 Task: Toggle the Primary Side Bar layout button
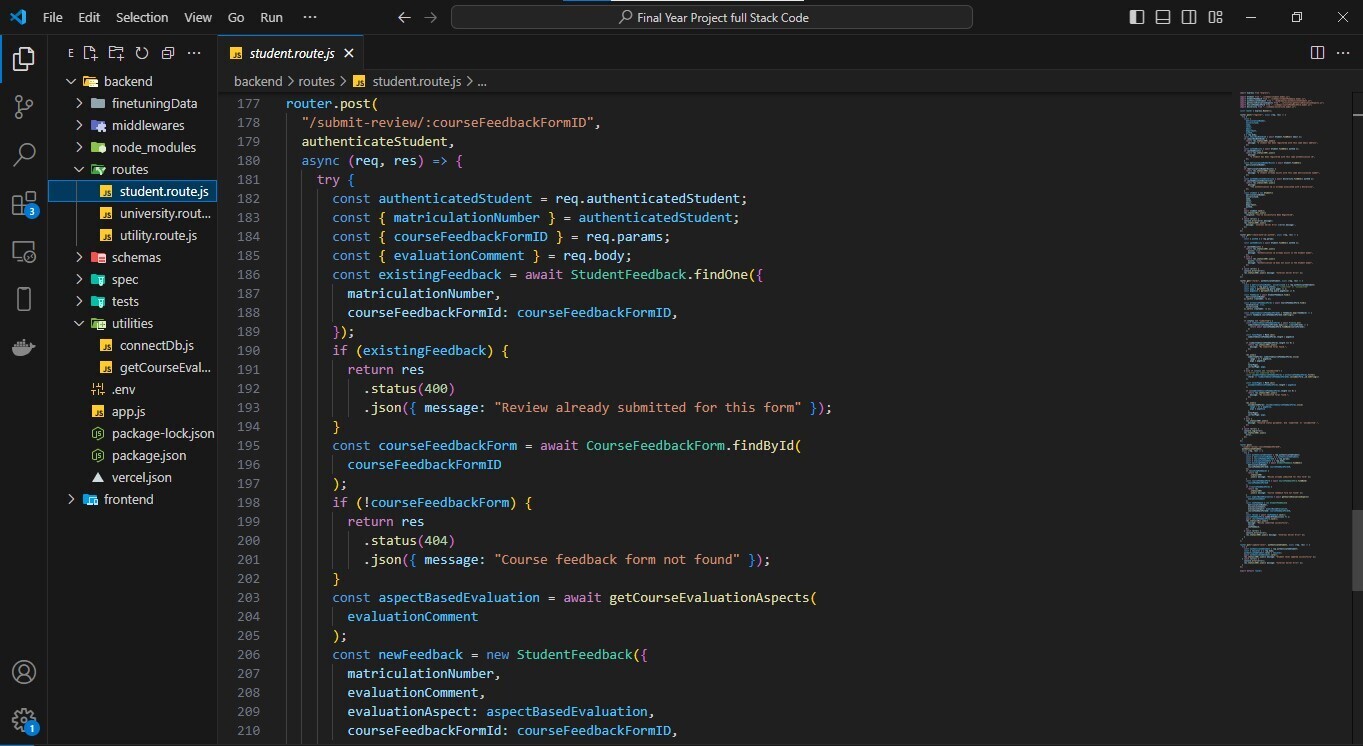click(x=1137, y=17)
